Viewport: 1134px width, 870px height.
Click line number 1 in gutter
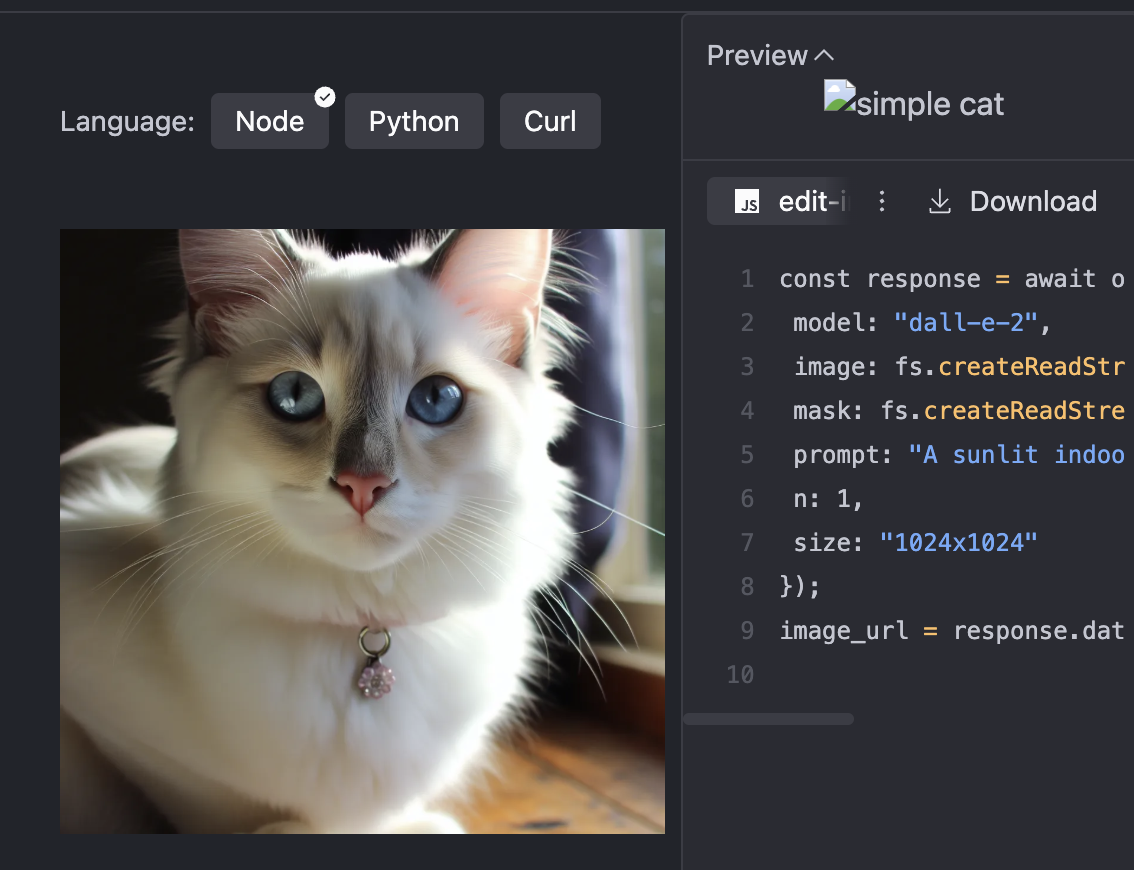[747, 279]
